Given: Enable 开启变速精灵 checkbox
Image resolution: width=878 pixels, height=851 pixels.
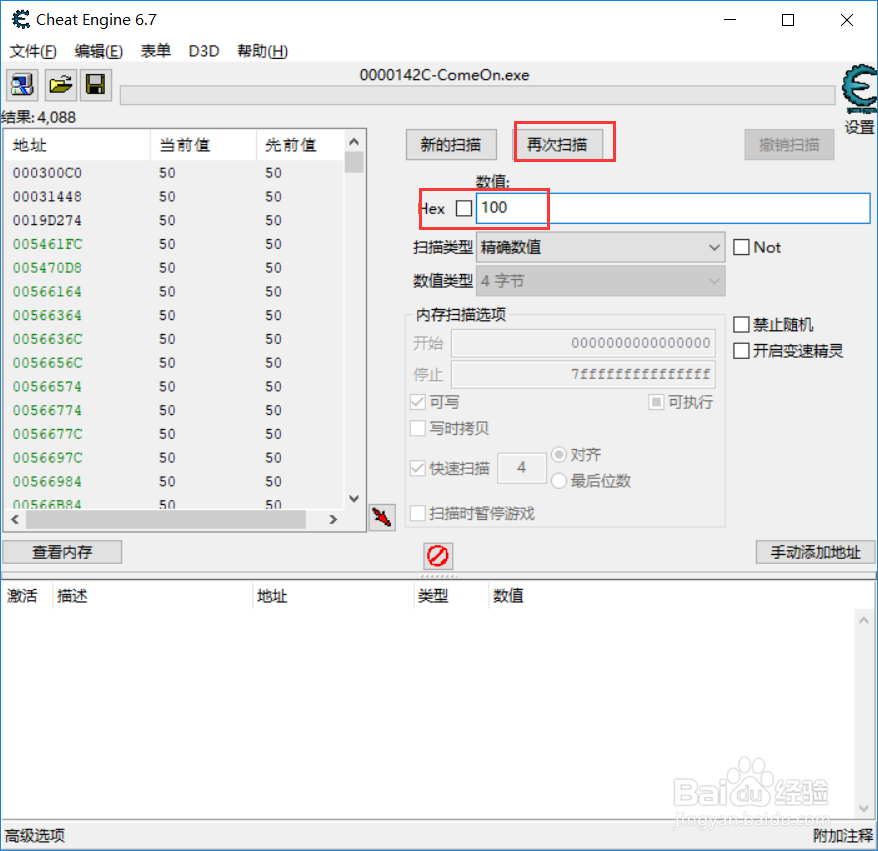Looking at the screenshot, I should tap(741, 351).
